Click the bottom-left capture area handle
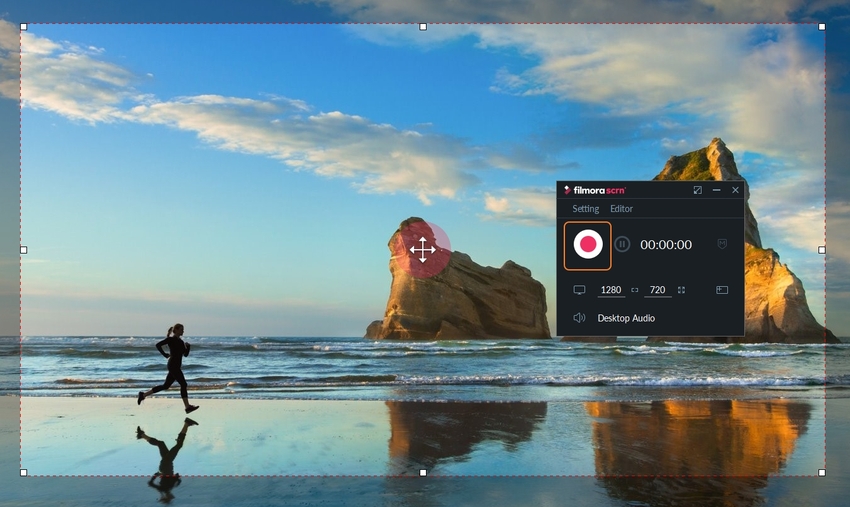The image size is (850, 507). tap(23, 473)
